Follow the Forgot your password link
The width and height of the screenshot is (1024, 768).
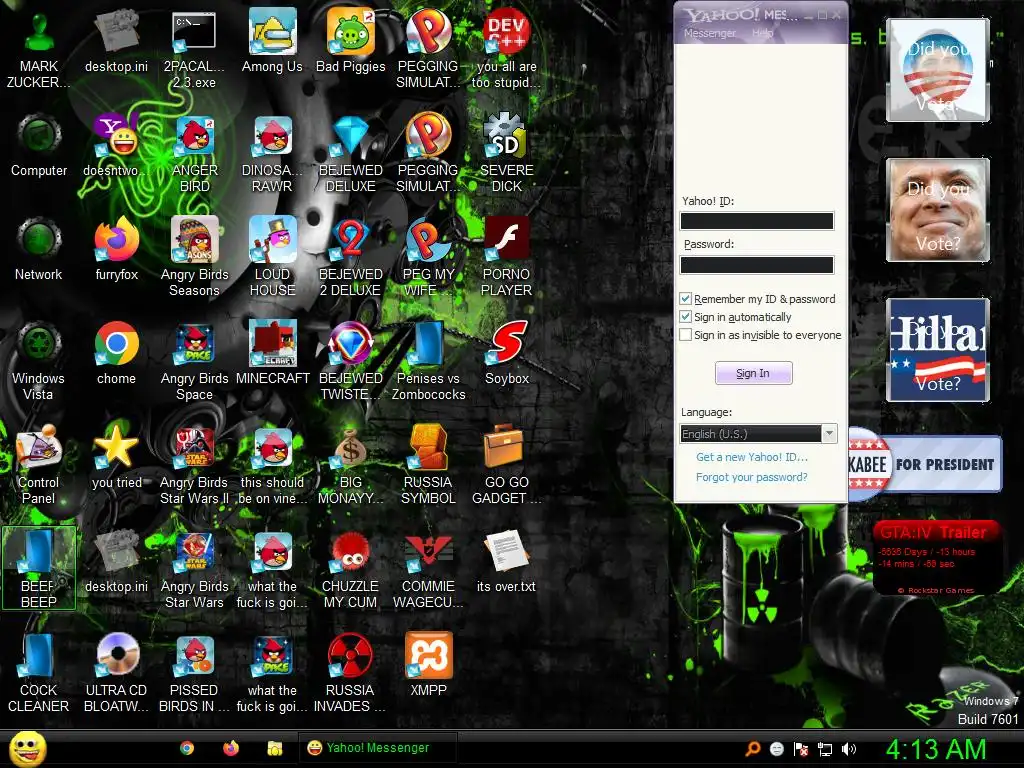[752, 477]
